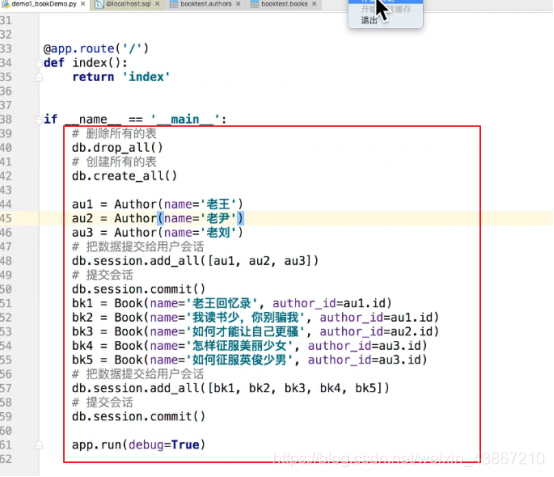Close the booktest.books tab
This screenshot has width=554, height=477.
tap(314, 4)
